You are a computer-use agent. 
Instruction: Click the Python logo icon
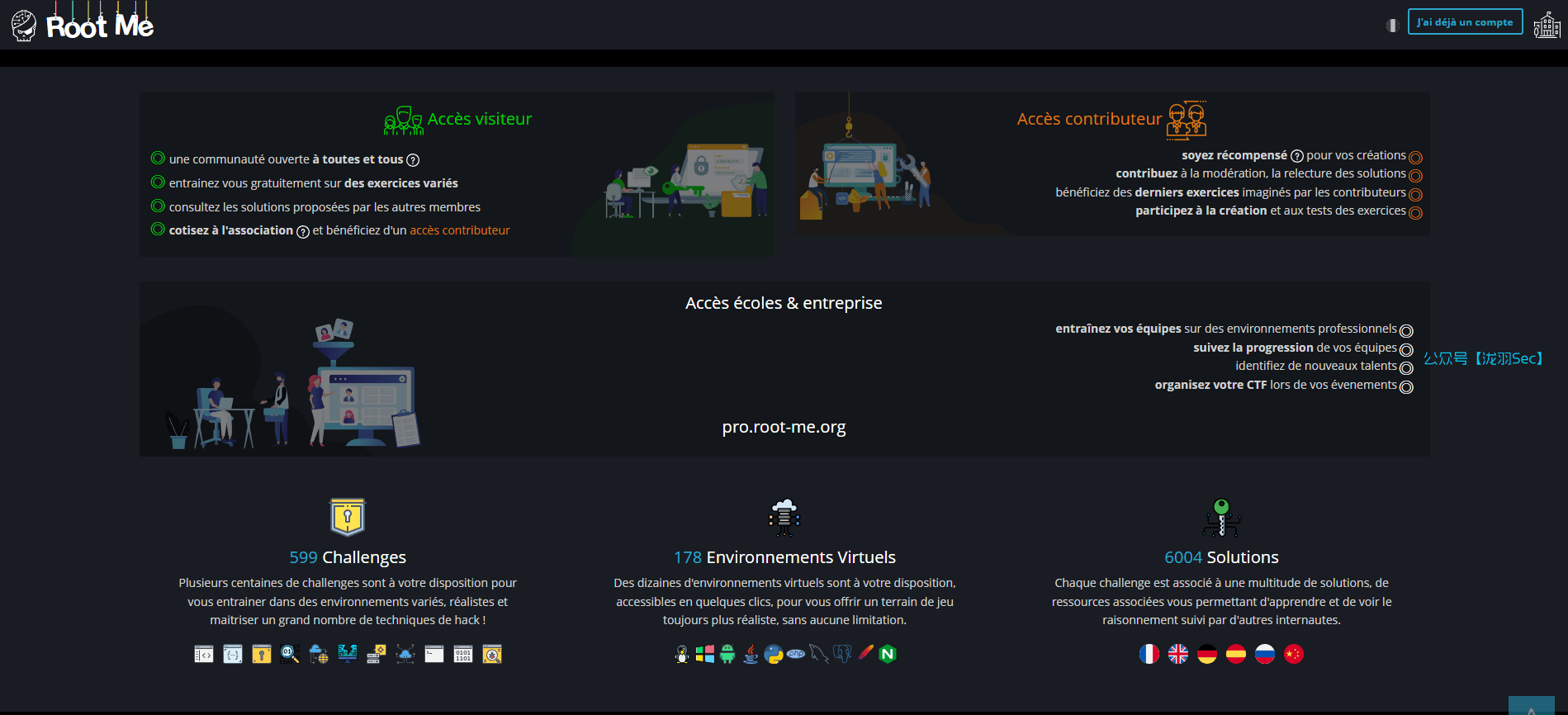click(773, 654)
